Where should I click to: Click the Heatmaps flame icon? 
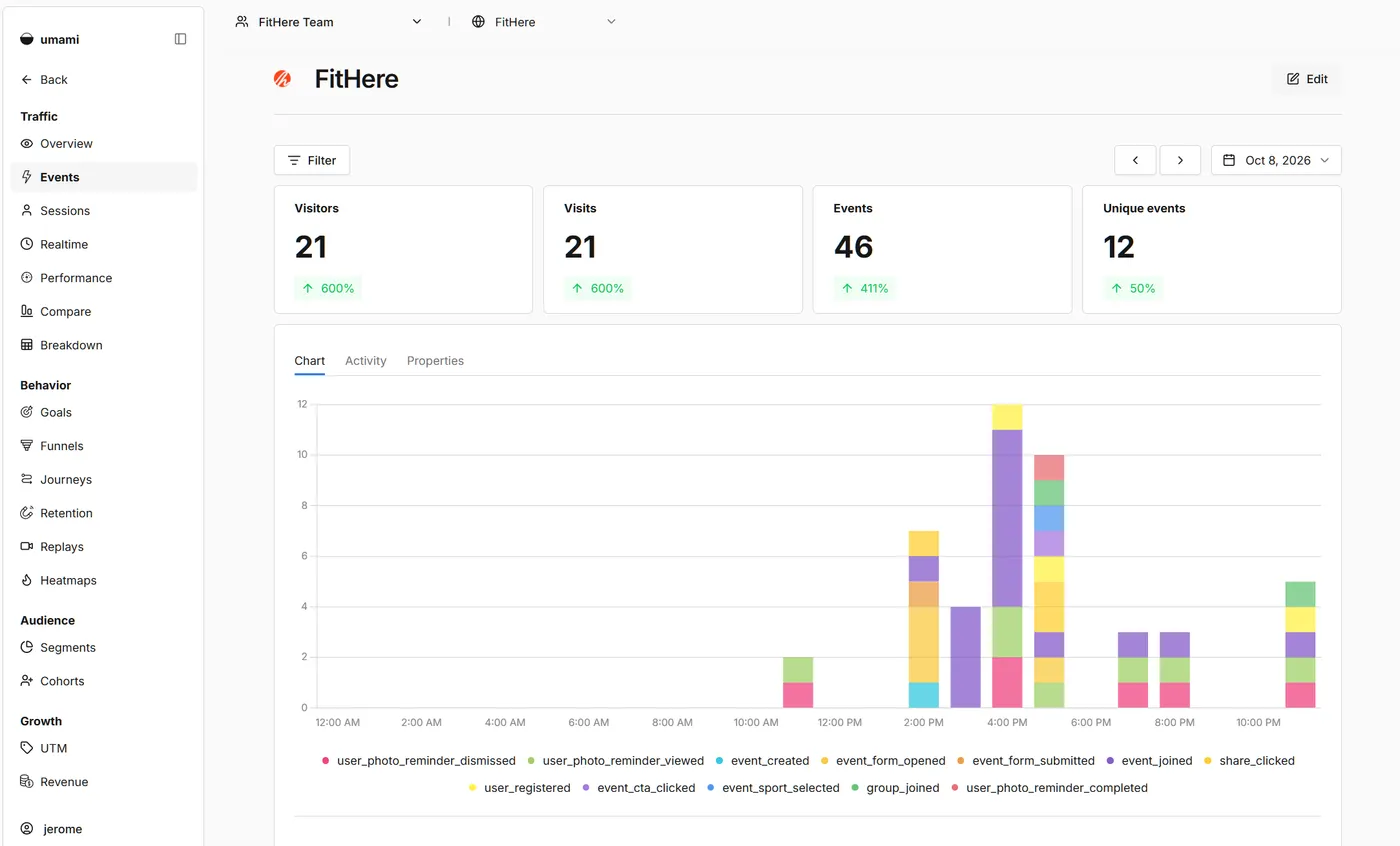coord(27,580)
